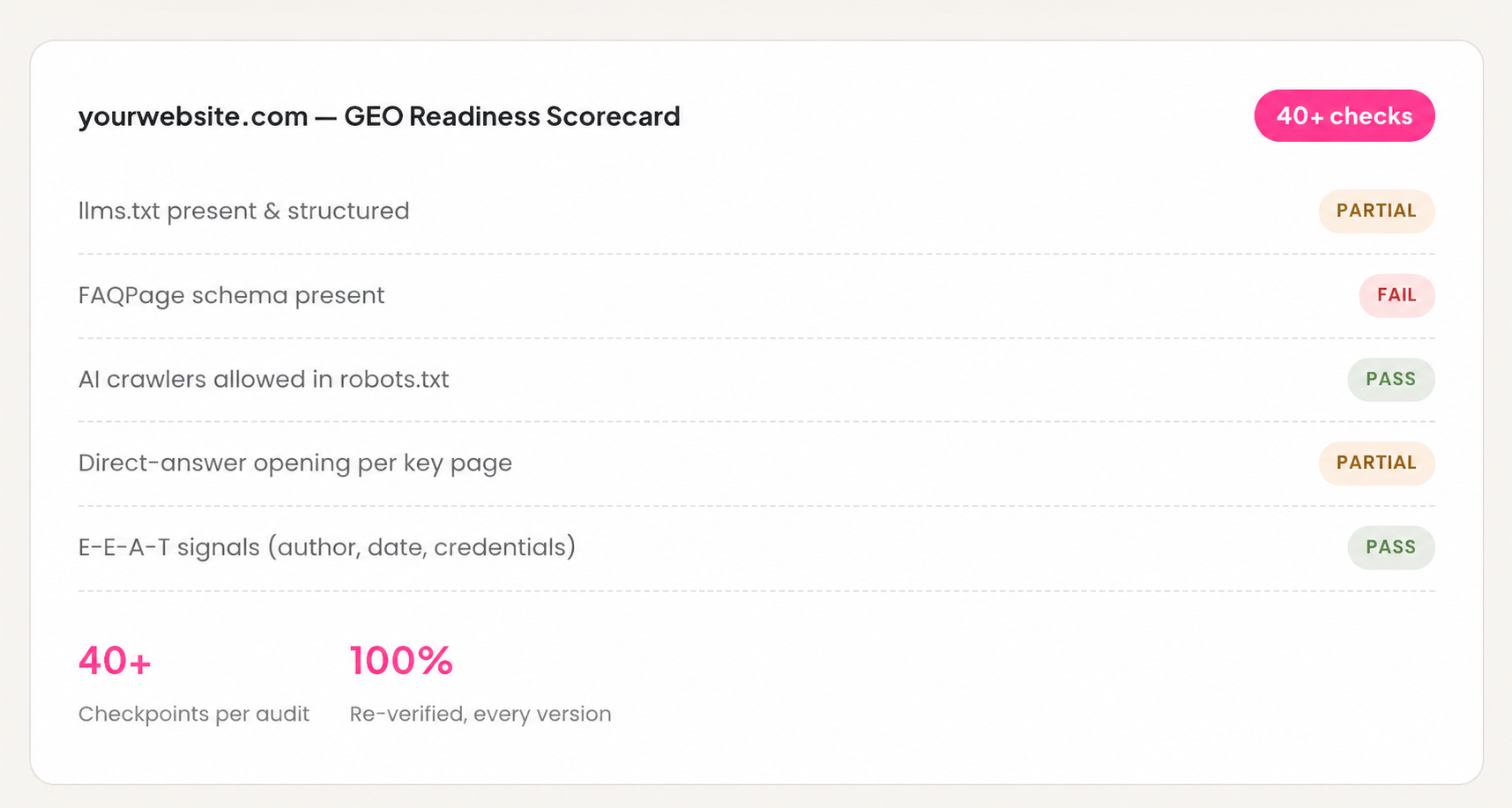Click the GEO Readiness Scorecard heading
The width and height of the screenshot is (1512, 808).
379,116
